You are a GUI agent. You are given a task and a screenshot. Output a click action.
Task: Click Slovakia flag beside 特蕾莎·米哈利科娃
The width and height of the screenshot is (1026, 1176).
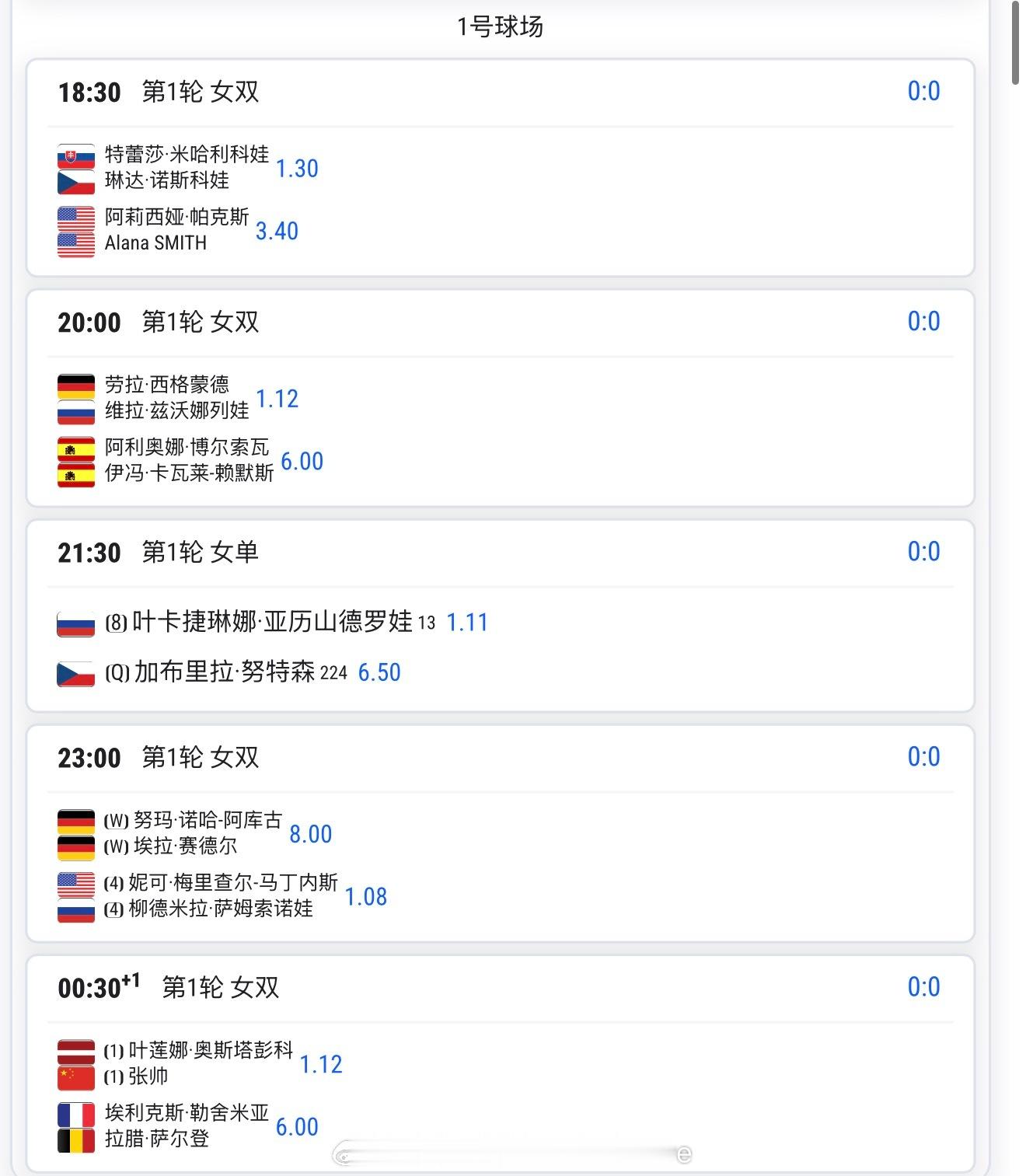(x=75, y=156)
